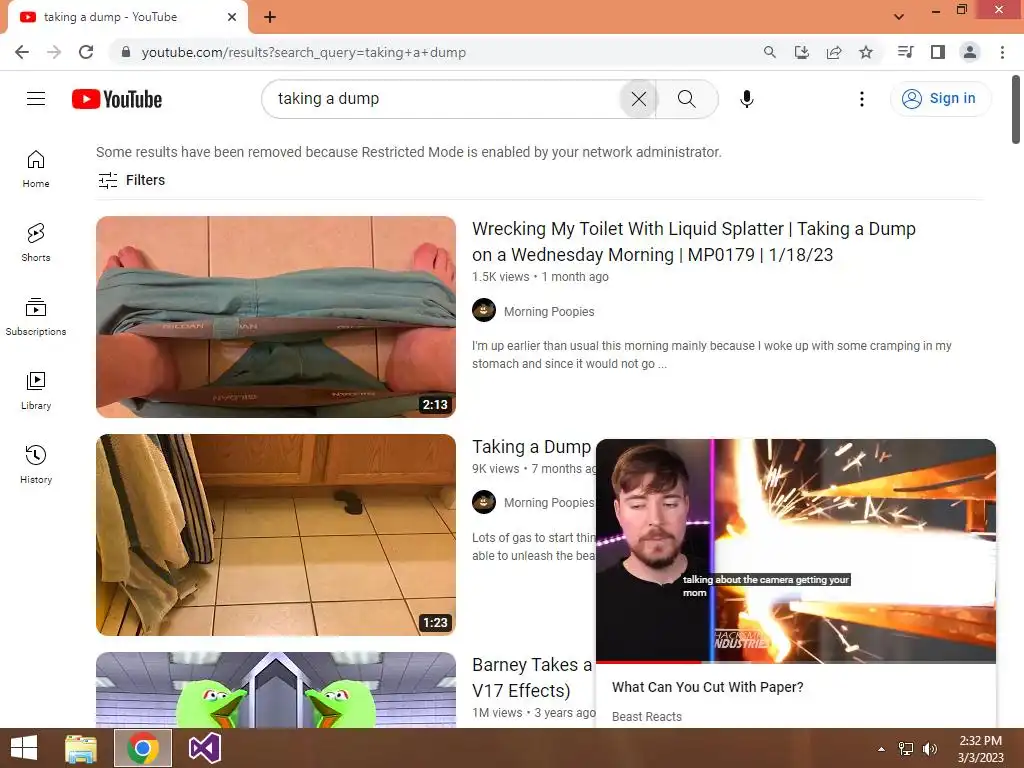Viewport: 1024px width, 768px height.
Task: Click the browser forward arrow
Action: click(54, 52)
